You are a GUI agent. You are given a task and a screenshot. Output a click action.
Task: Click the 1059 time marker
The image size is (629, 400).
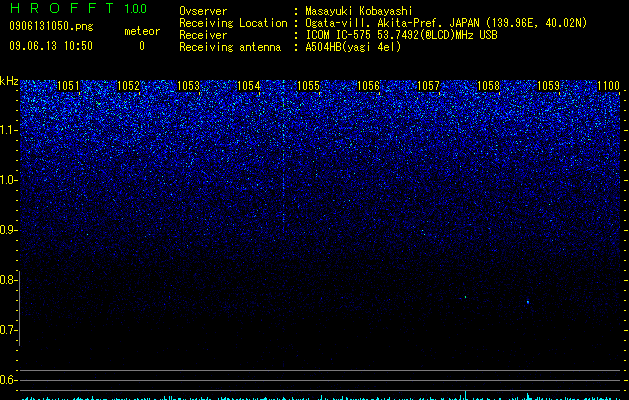click(x=548, y=86)
